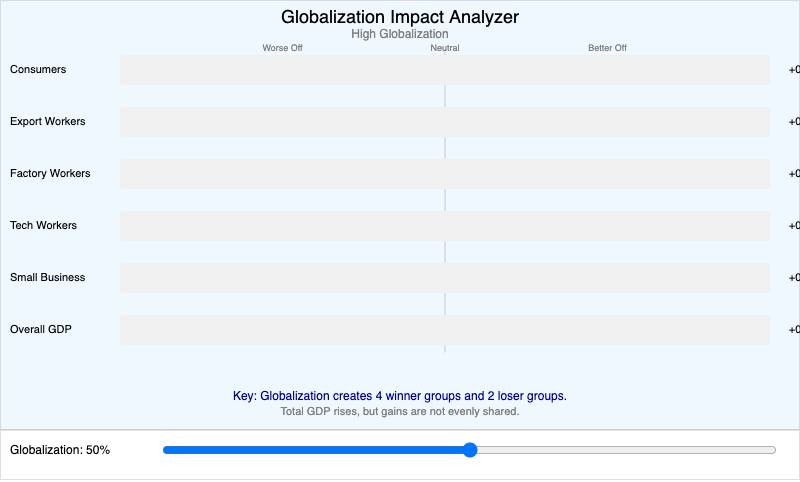
Task: Click the Overall GDP label
Action: (x=41, y=329)
